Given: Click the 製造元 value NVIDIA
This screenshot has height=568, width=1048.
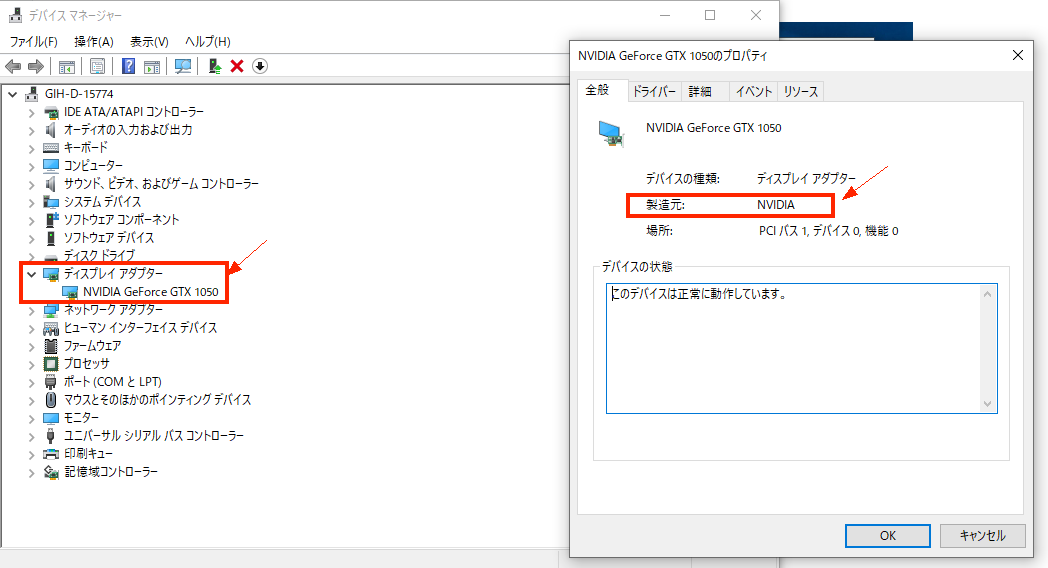Looking at the screenshot, I should click(x=775, y=205).
